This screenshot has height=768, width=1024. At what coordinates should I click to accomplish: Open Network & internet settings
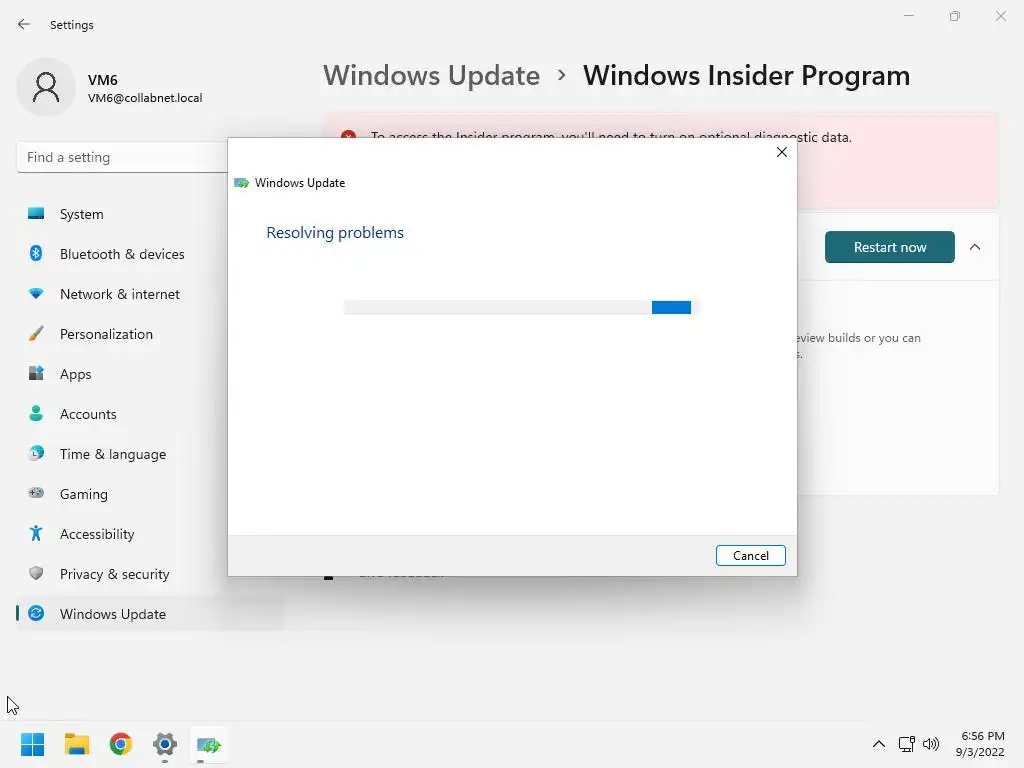[x=150, y=294]
